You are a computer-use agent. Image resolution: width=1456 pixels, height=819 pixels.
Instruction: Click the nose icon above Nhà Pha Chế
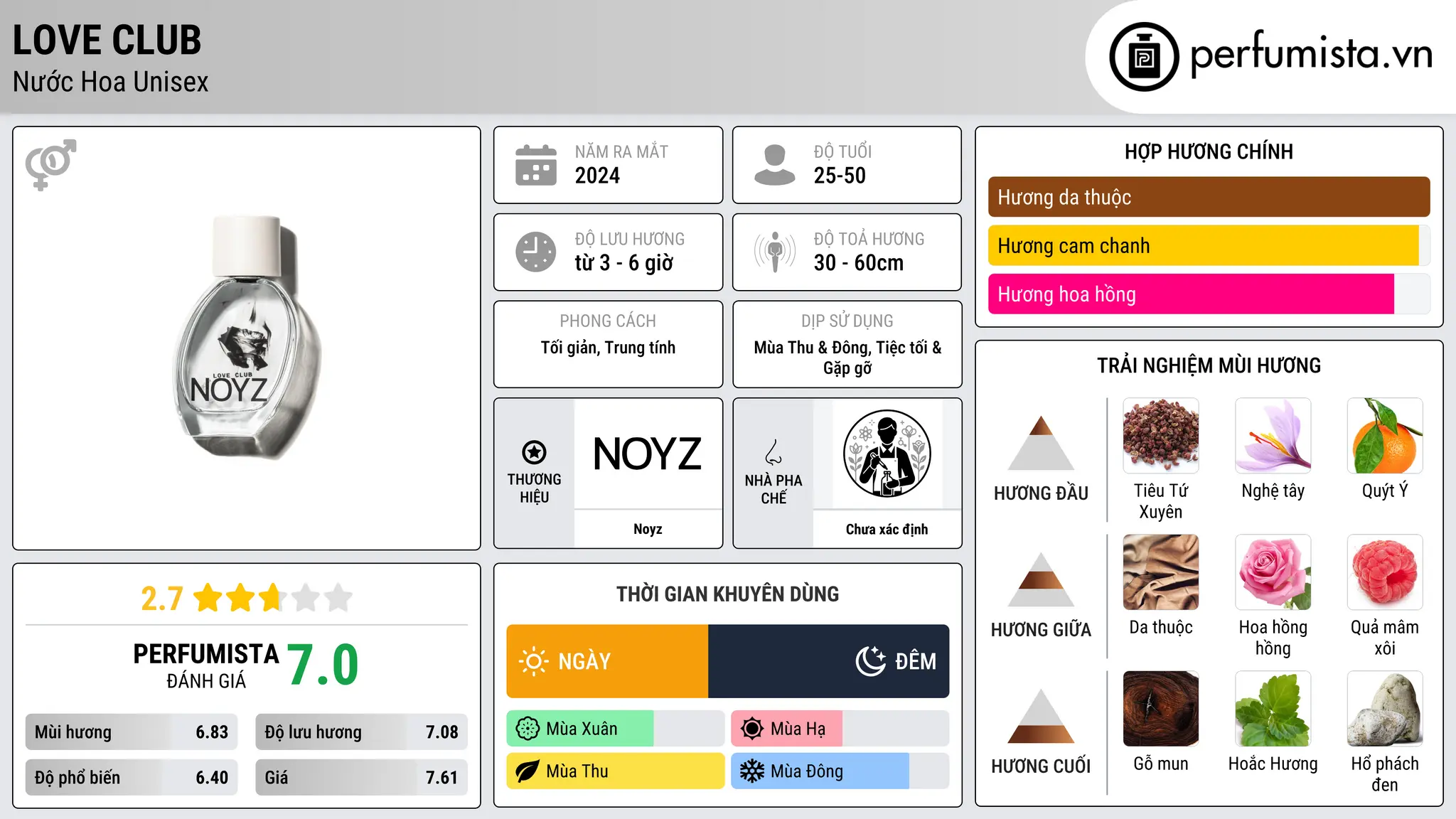tap(773, 452)
